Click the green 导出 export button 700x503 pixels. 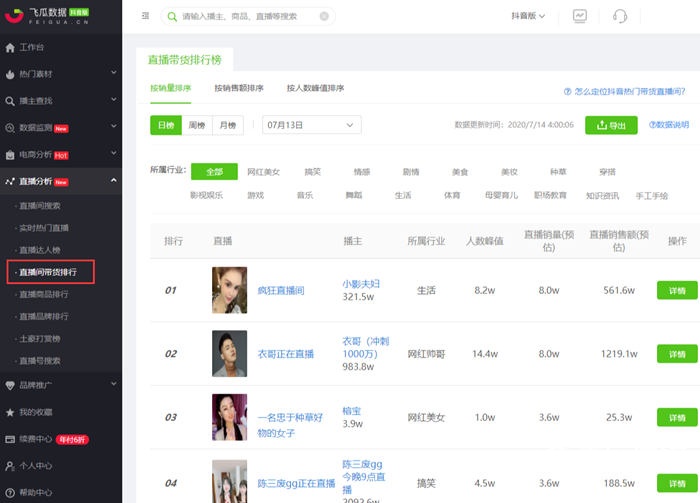click(x=611, y=125)
